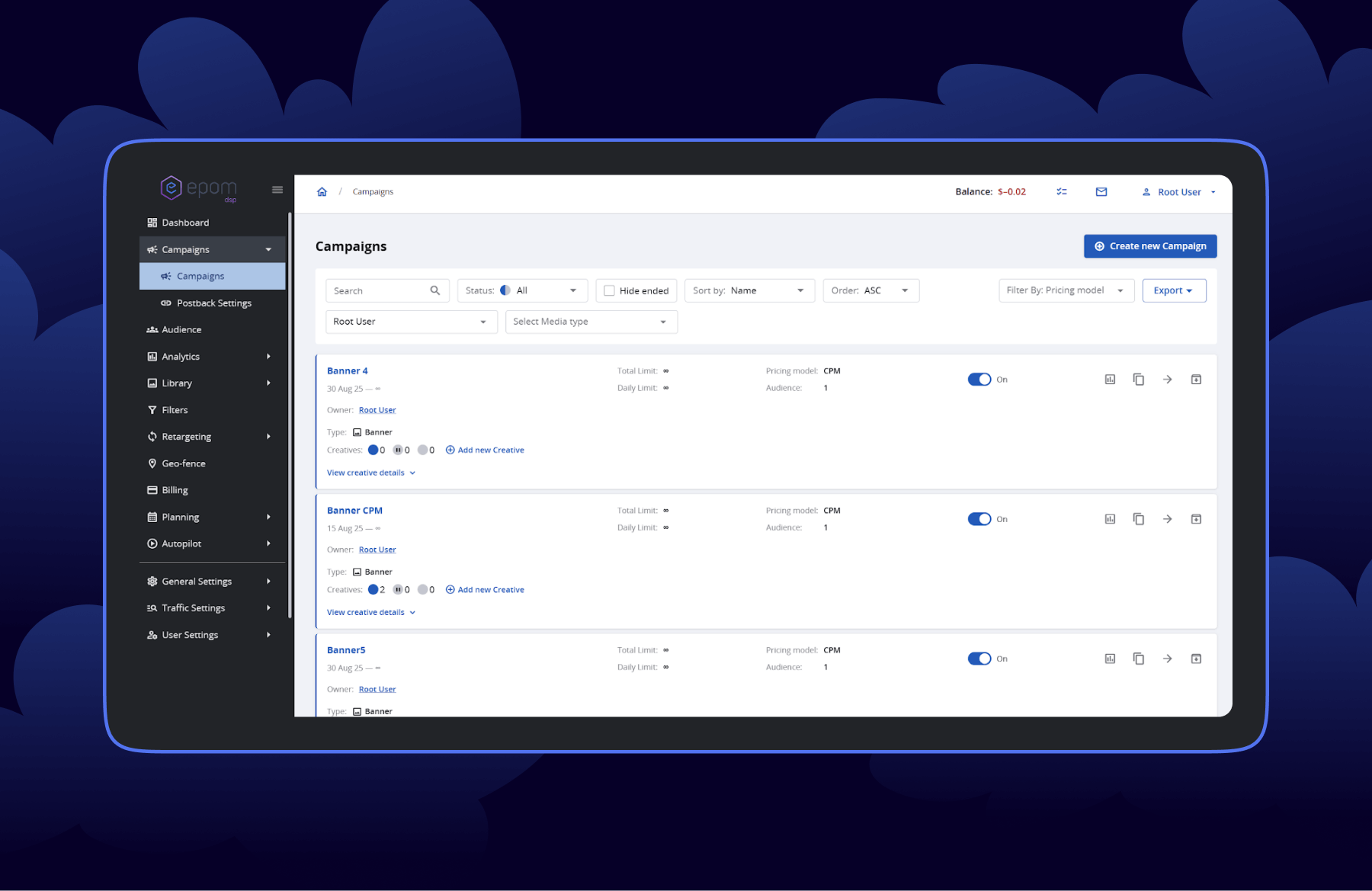
Task: Open the Select Media type dropdown
Action: [x=591, y=322]
